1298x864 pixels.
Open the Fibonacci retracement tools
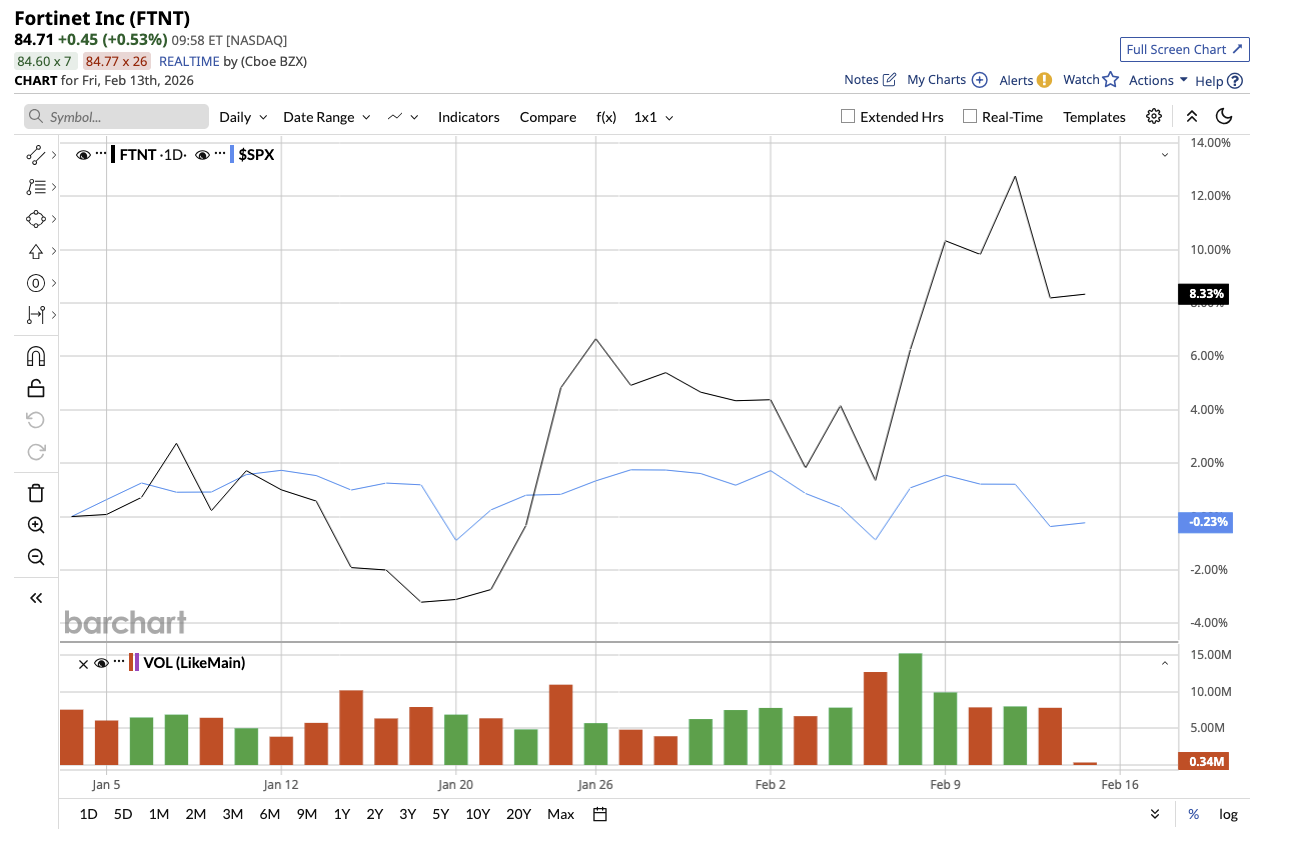pyautogui.click(x=36, y=187)
